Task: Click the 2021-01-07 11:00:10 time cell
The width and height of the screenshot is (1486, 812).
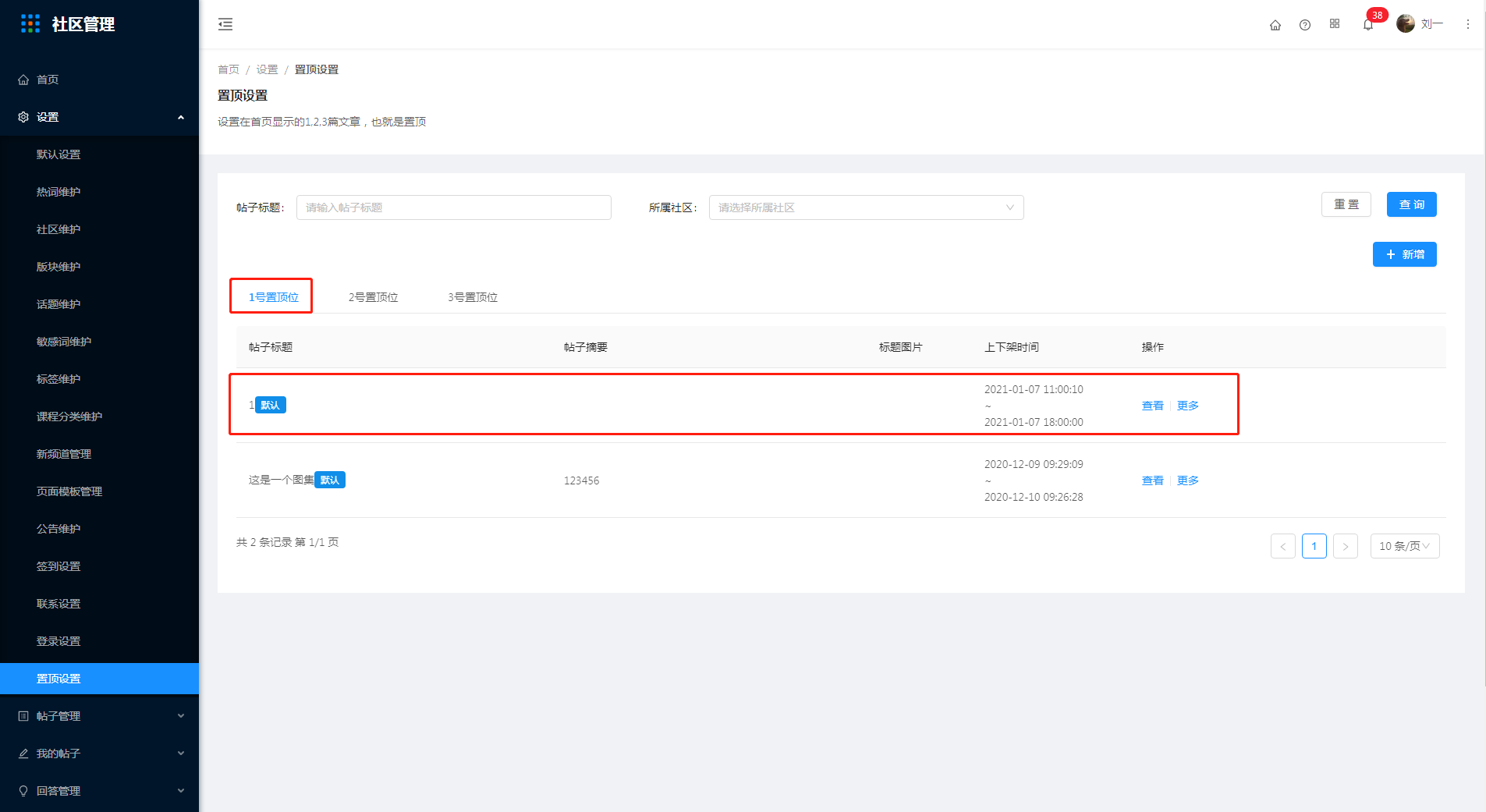Action: click(x=1034, y=389)
